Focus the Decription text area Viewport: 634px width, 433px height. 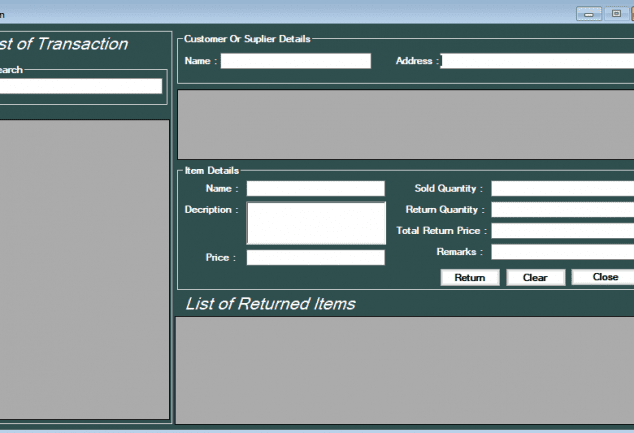(x=315, y=223)
